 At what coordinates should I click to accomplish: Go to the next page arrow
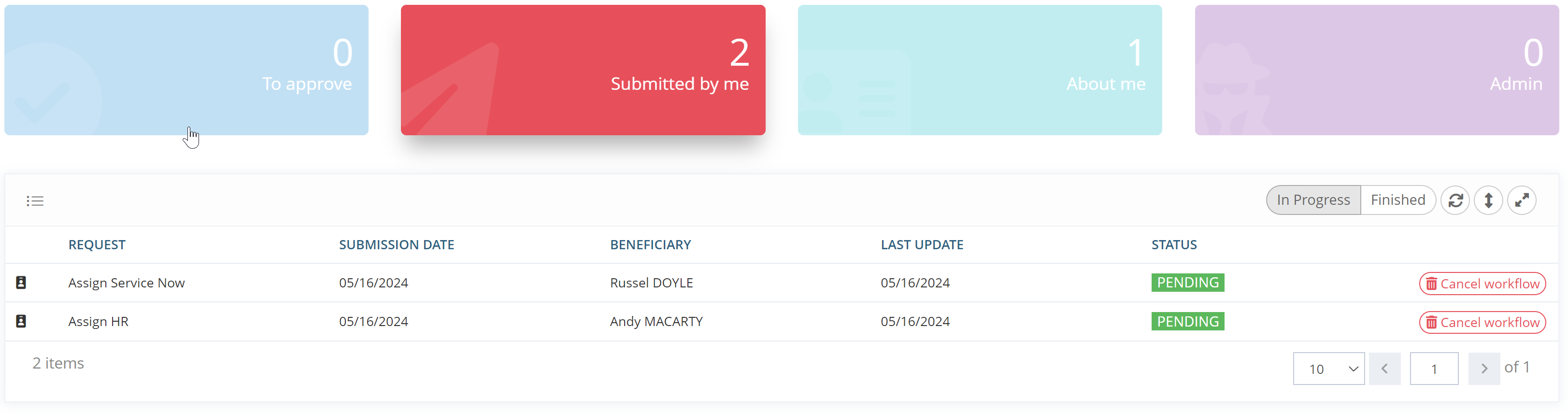1483,369
